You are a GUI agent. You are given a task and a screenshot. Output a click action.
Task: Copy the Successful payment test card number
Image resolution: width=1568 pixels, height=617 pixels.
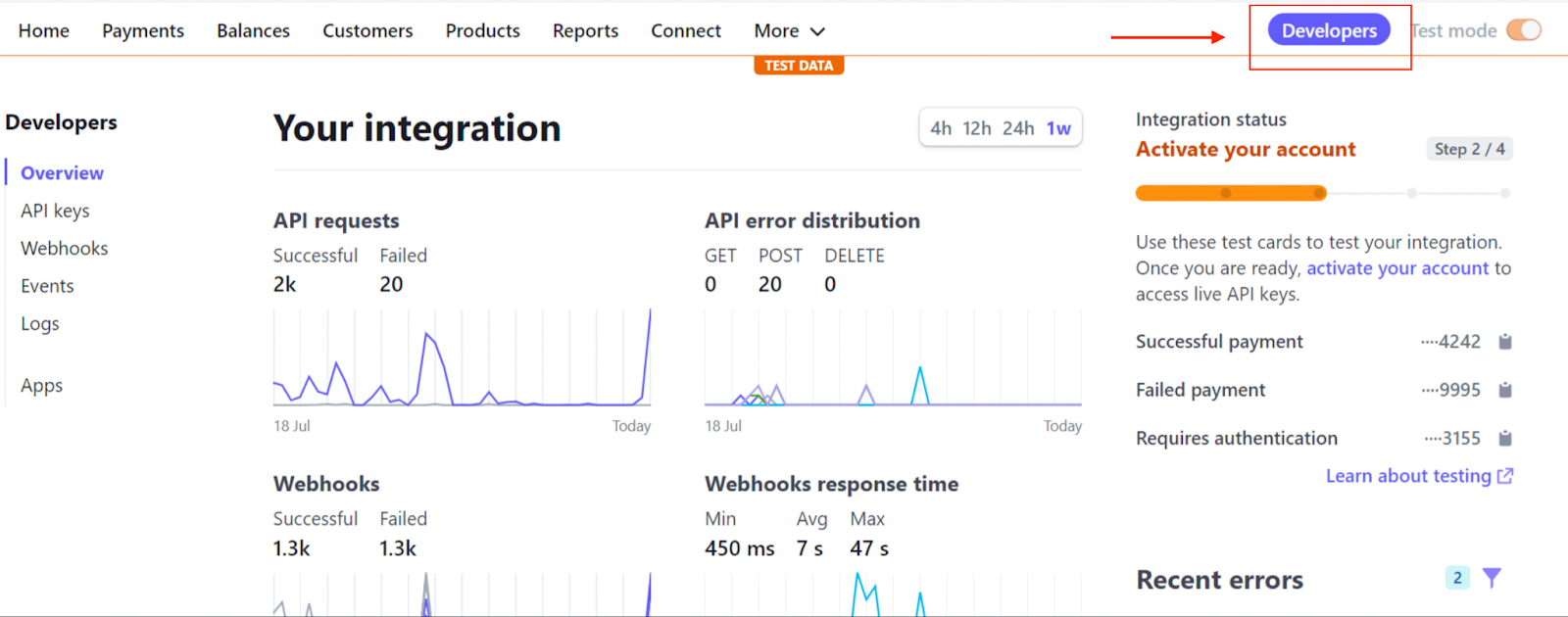click(1505, 342)
